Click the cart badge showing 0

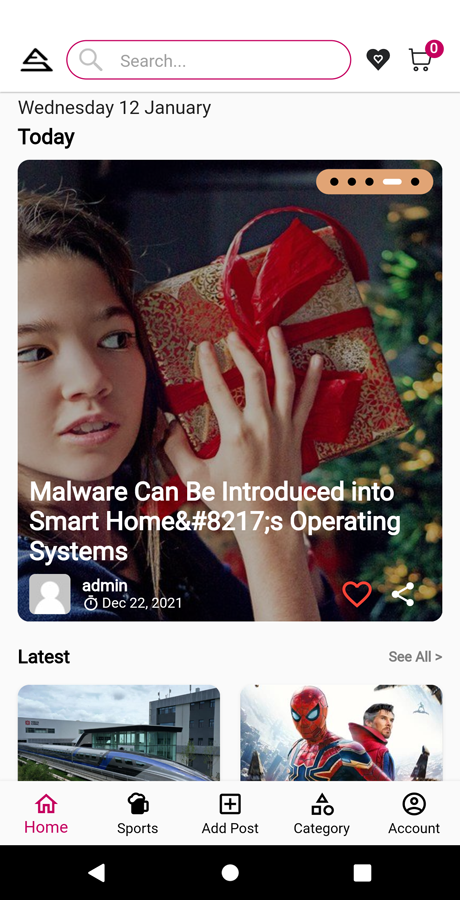tap(434, 48)
